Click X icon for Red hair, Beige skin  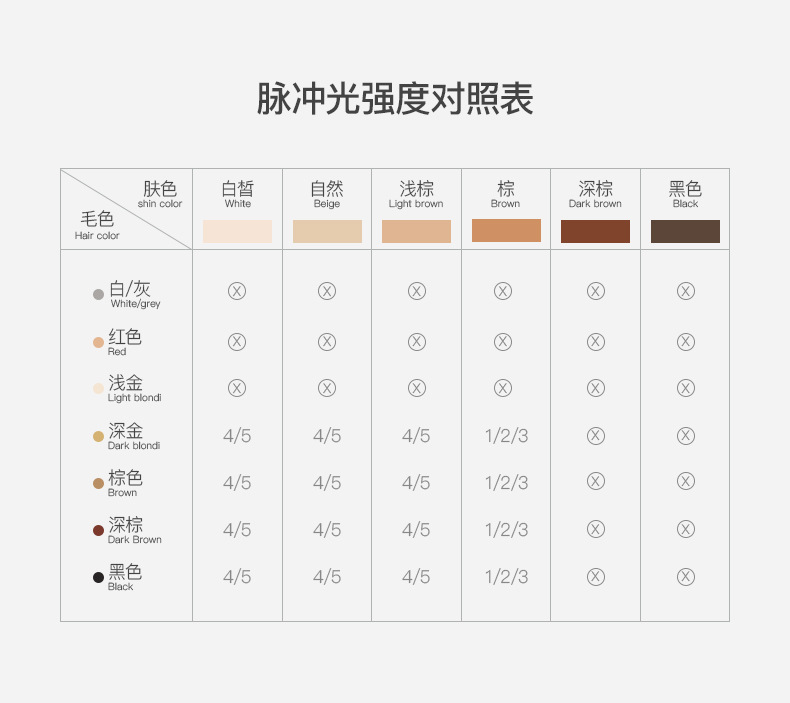(327, 342)
